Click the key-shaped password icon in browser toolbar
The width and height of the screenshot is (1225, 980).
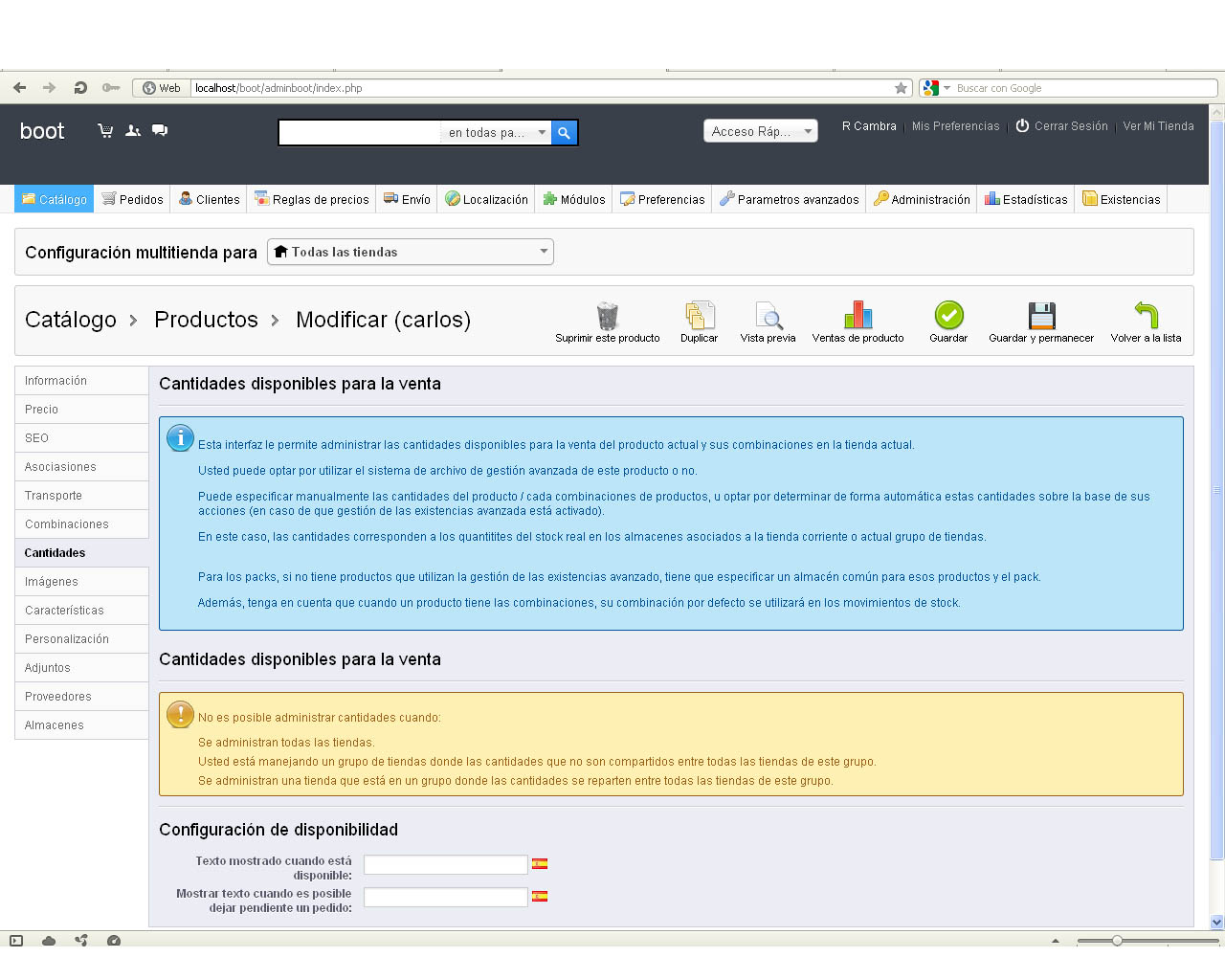point(111,88)
